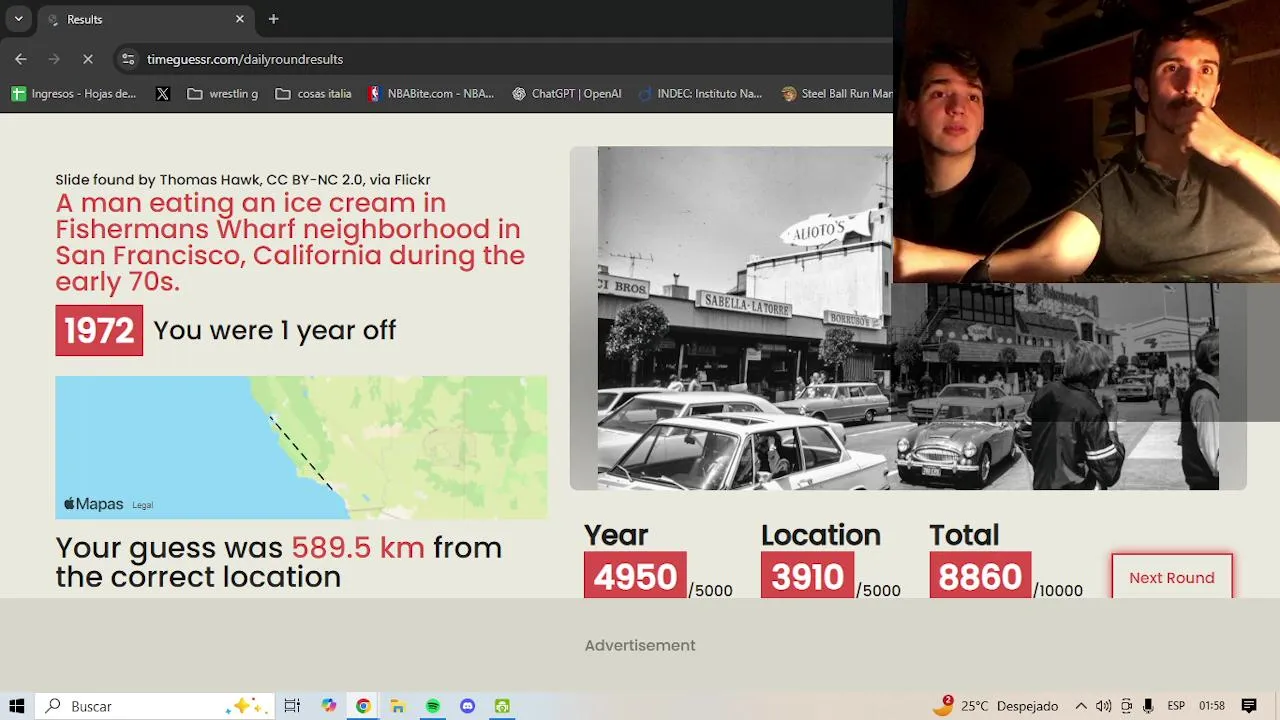The height and width of the screenshot is (720, 1280).
Task: Click the Advertisement label
Action: point(640,645)
